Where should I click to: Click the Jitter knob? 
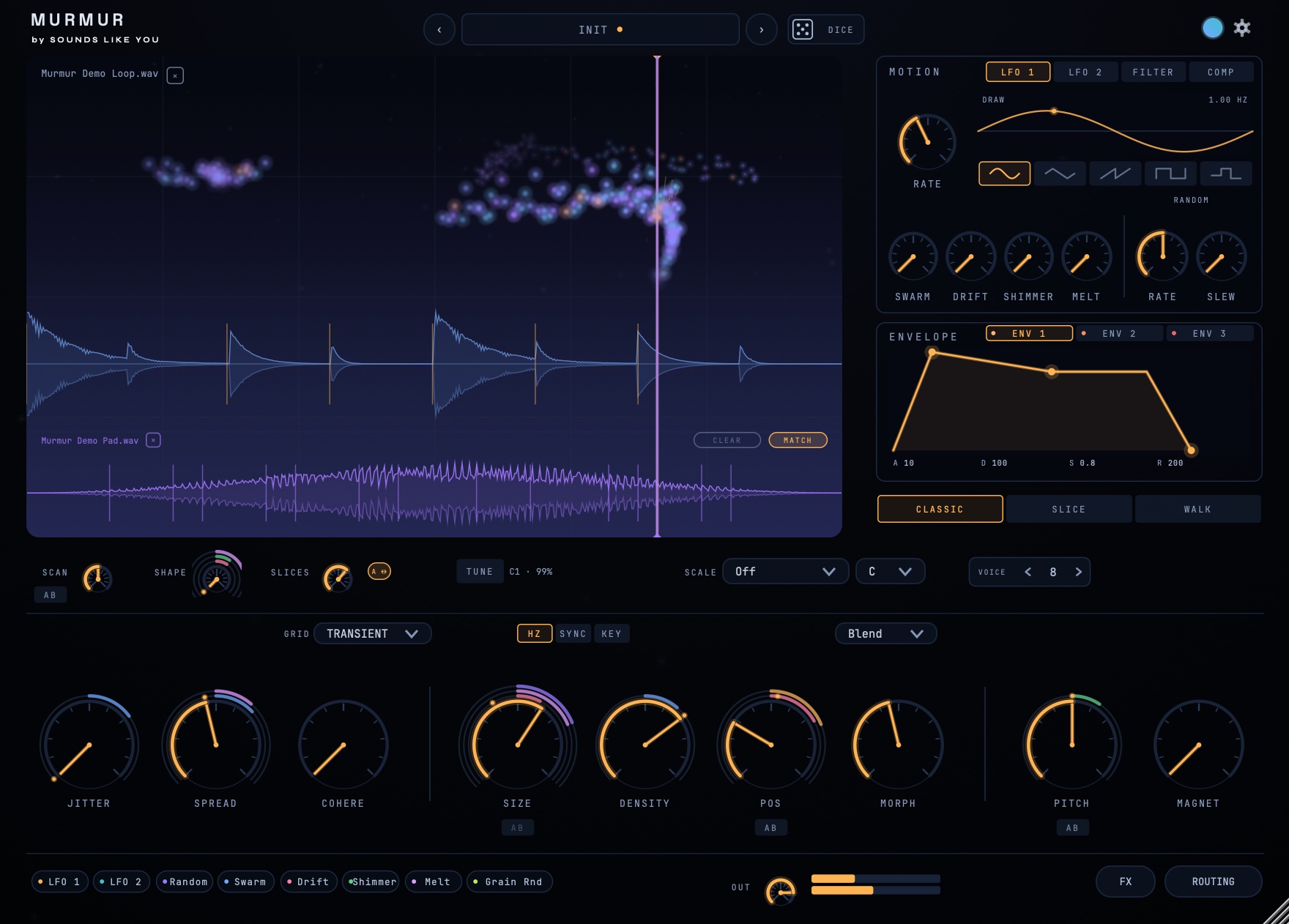(89, 745)
